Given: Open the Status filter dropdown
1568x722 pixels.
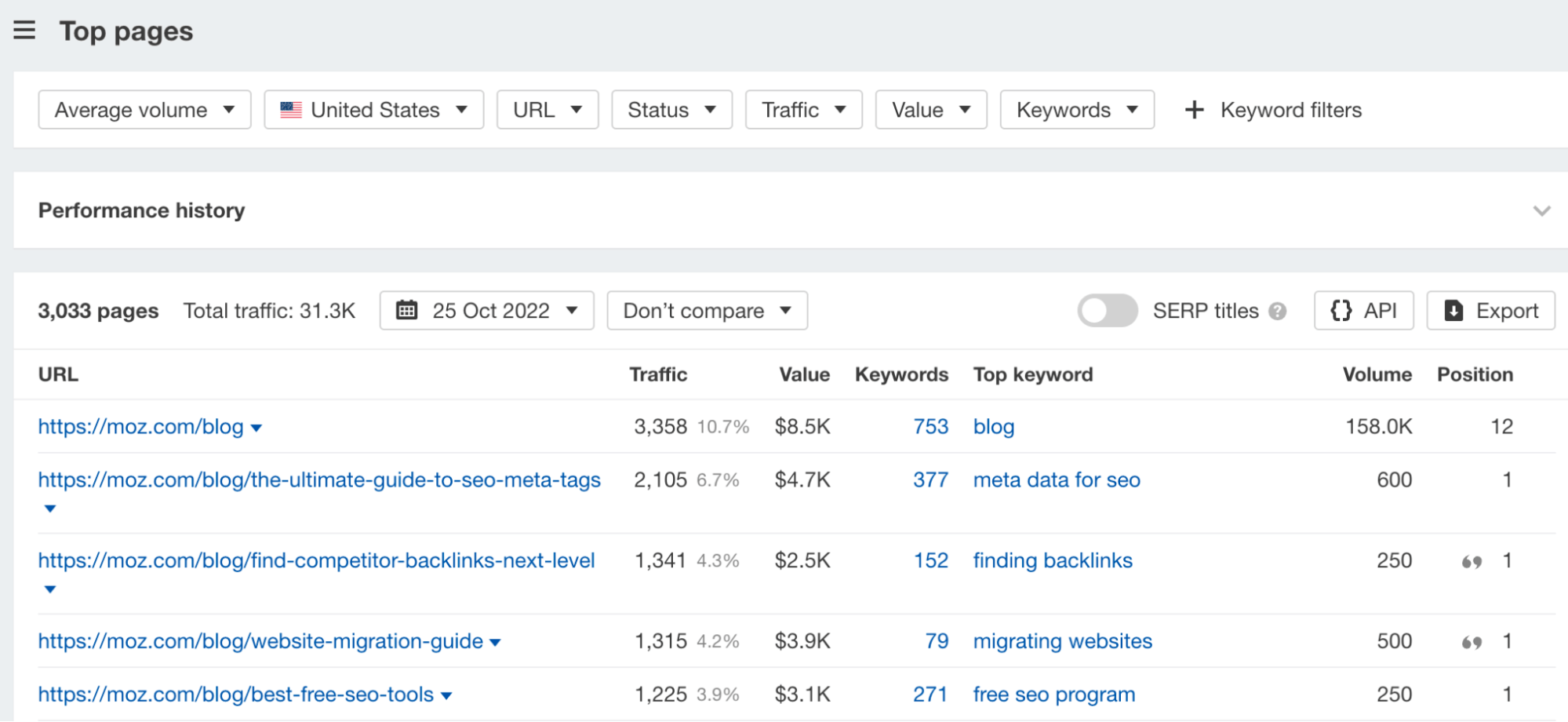Looking at the screenshot, I should point(671,110).
